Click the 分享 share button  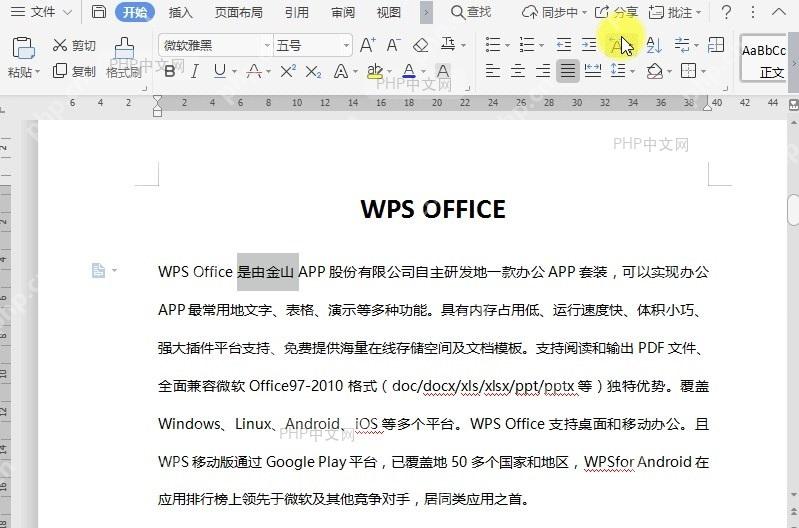616,12
